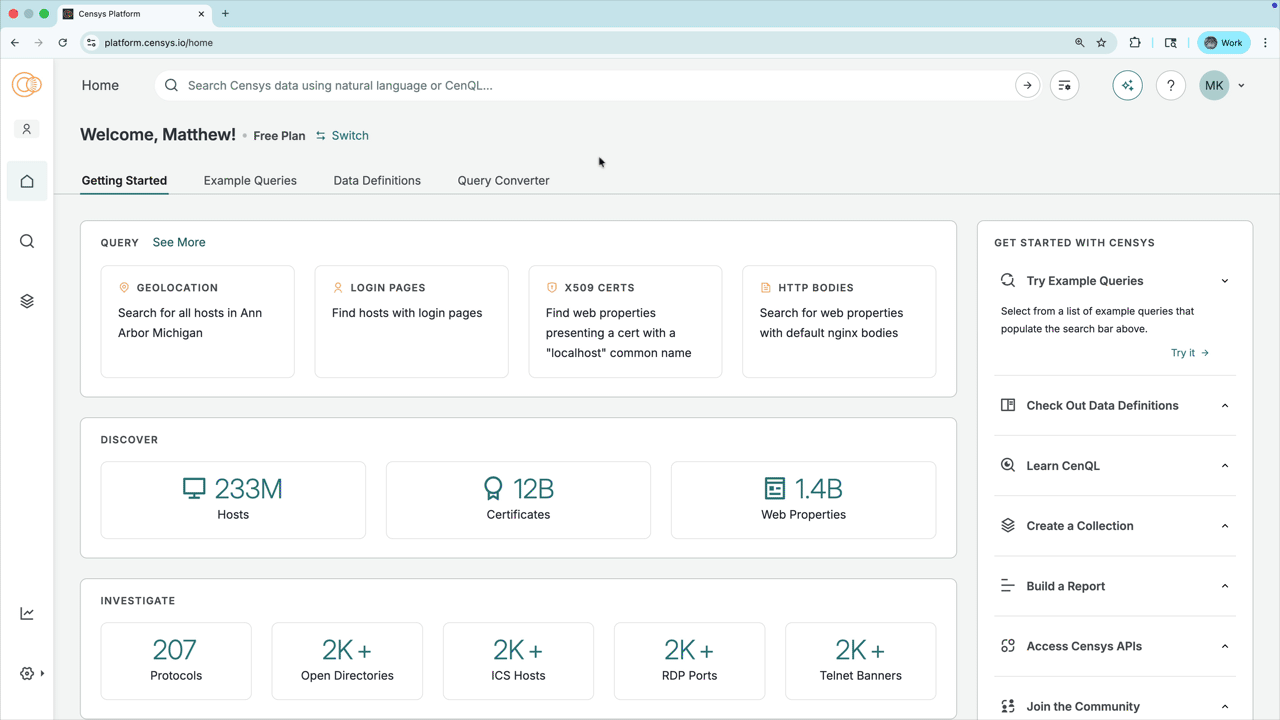
Task: Click the Free Plan label
Action: [279, 136]
